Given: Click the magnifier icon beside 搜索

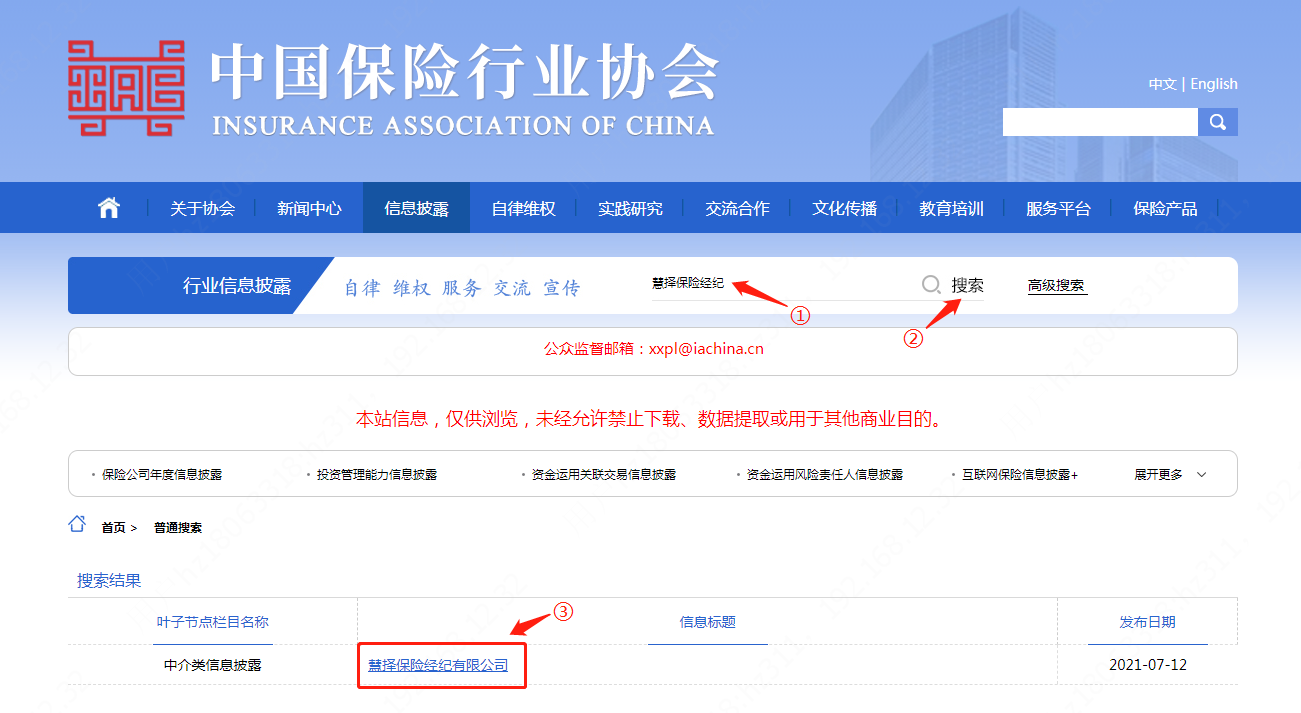Looking at the screenshot, I should [x=931, y=285].
